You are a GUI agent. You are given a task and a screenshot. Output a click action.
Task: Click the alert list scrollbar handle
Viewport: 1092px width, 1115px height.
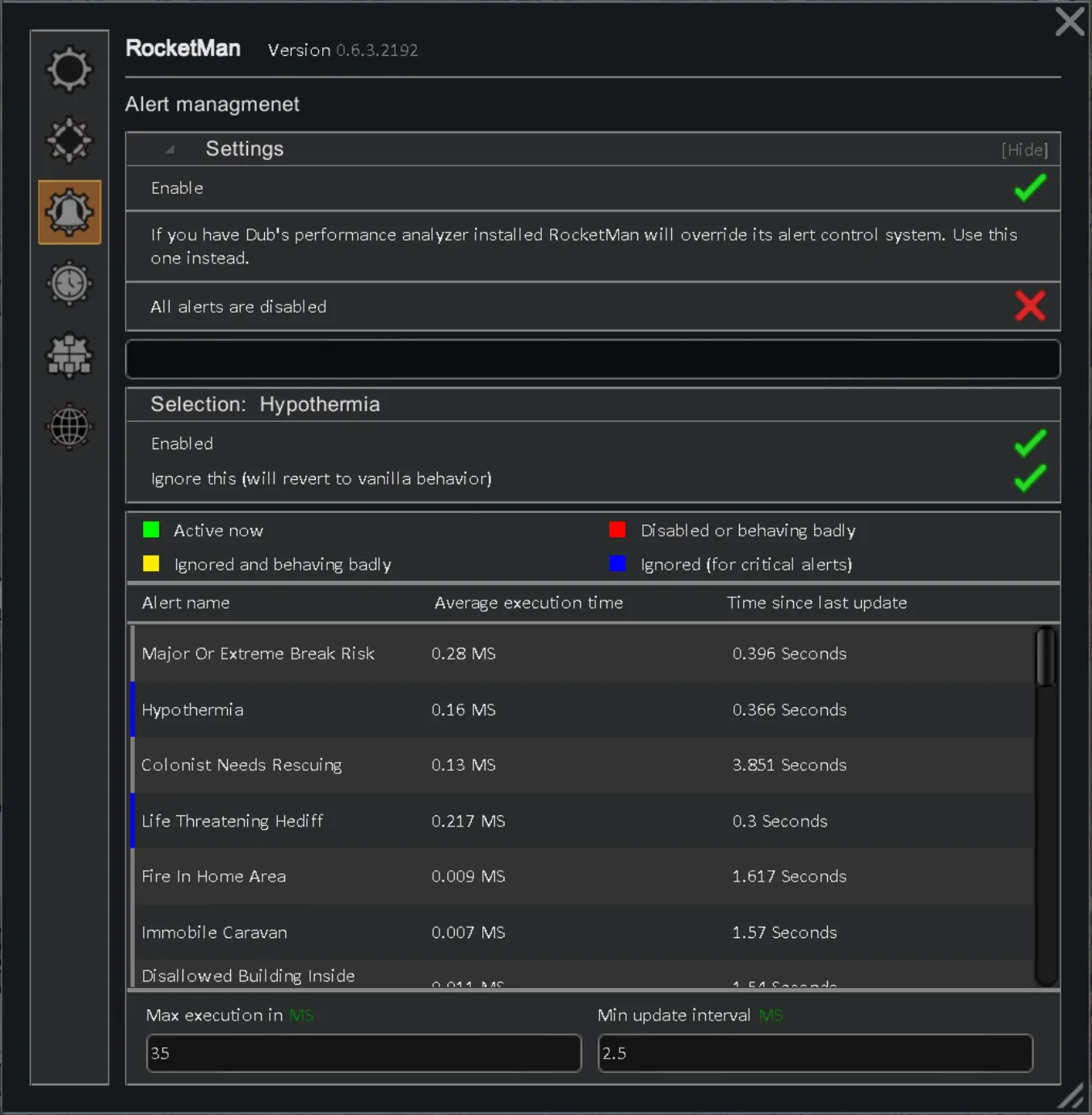(x=1046, y=658)
